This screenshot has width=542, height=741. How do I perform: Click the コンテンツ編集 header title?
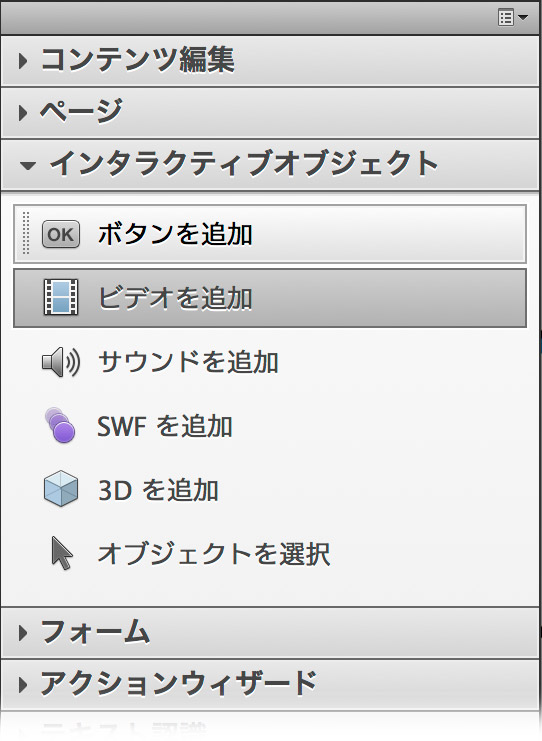(138, 60)
